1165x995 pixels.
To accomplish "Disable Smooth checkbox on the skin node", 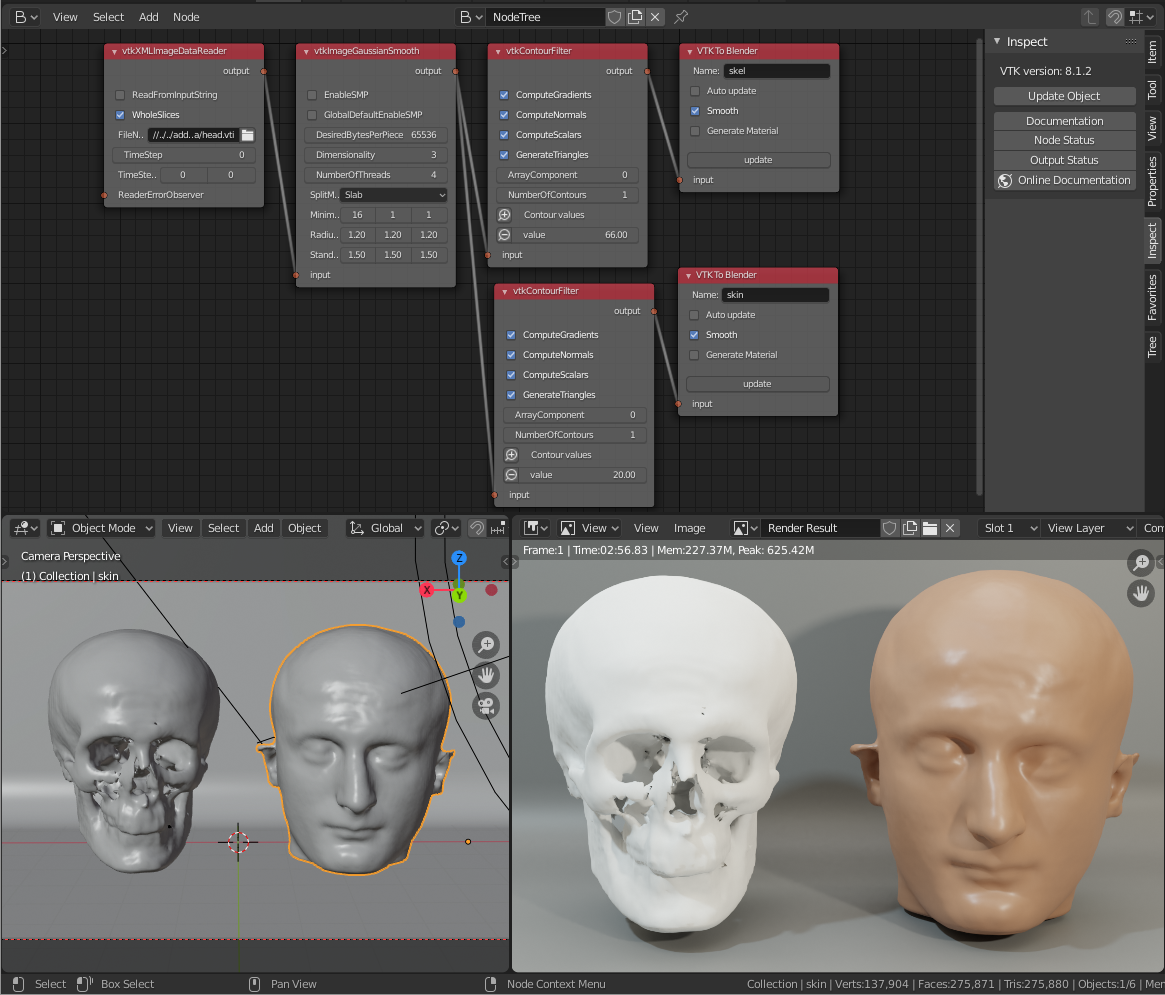I will click(x=695, y=335).
